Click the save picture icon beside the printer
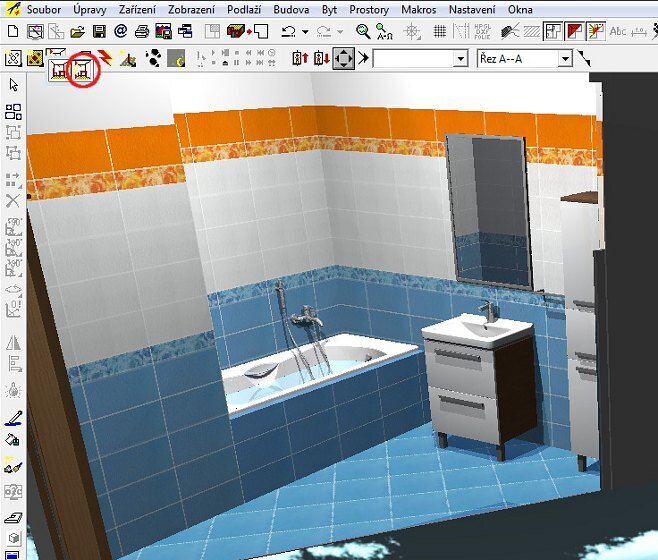This screenshot has height=560, width=658. coord(163,31)
